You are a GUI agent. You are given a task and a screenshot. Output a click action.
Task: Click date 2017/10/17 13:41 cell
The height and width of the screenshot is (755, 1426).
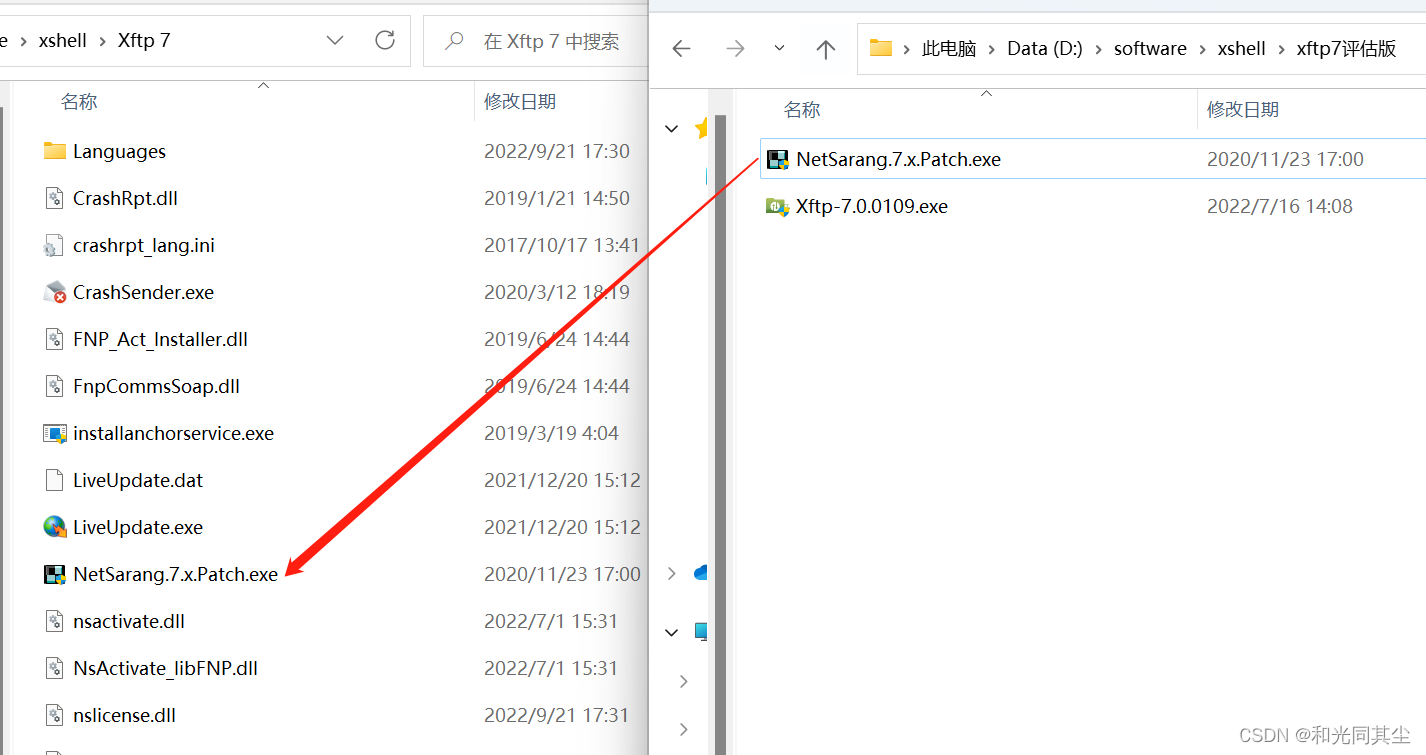pyautogui.click(x=562, y=245)
